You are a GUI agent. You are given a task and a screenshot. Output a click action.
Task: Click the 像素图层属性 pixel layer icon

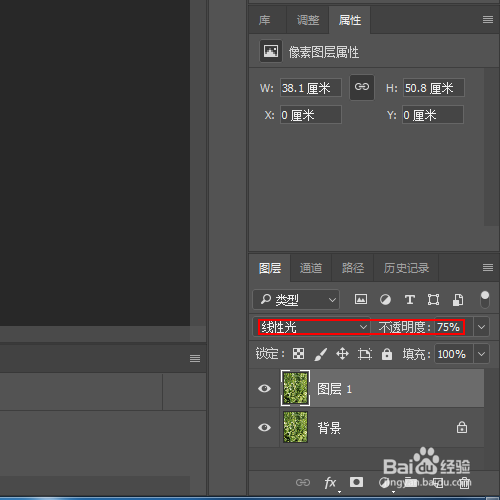tap(271, 51)
